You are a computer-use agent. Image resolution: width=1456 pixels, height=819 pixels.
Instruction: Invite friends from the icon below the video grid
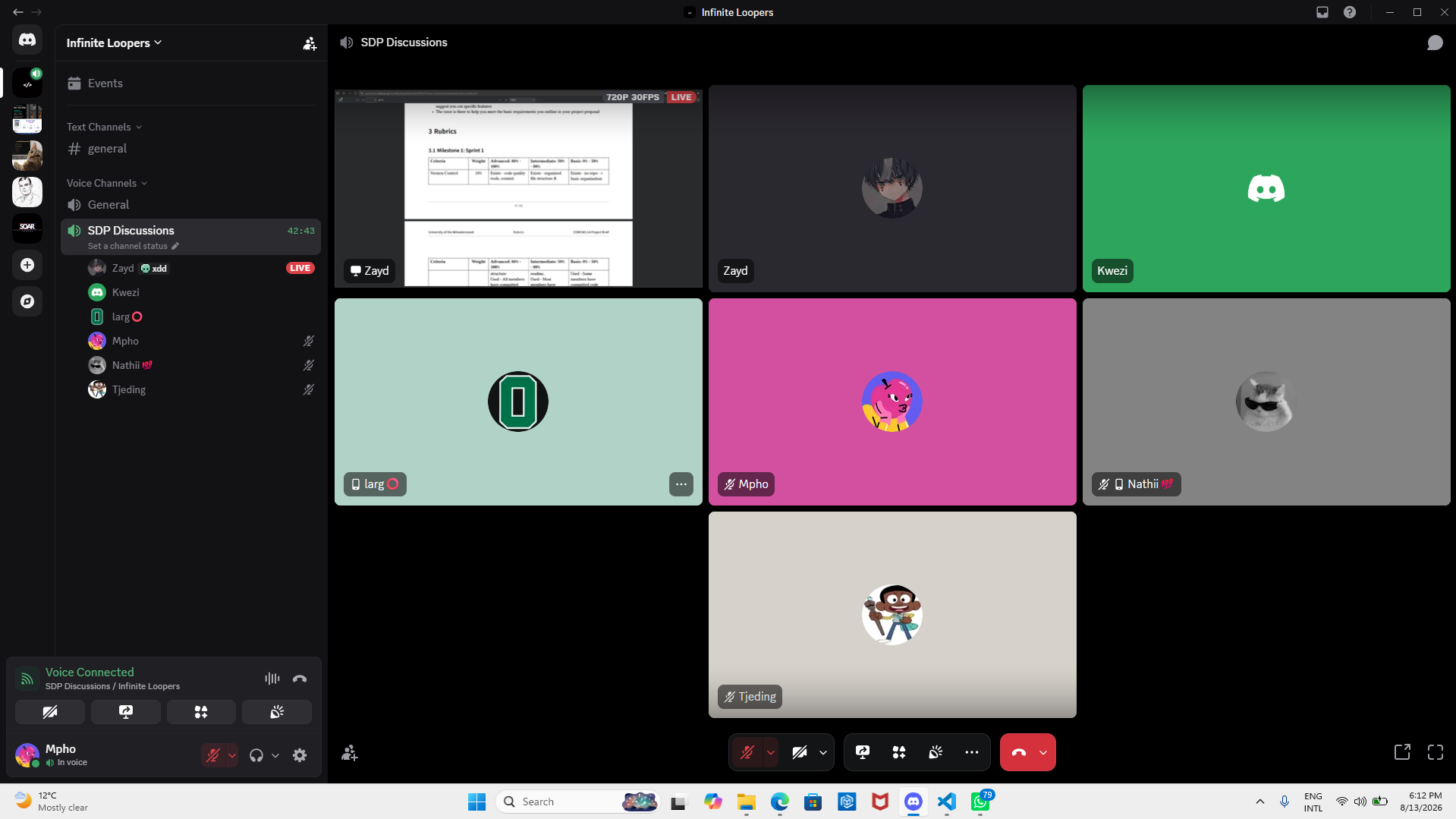(350, 753)
